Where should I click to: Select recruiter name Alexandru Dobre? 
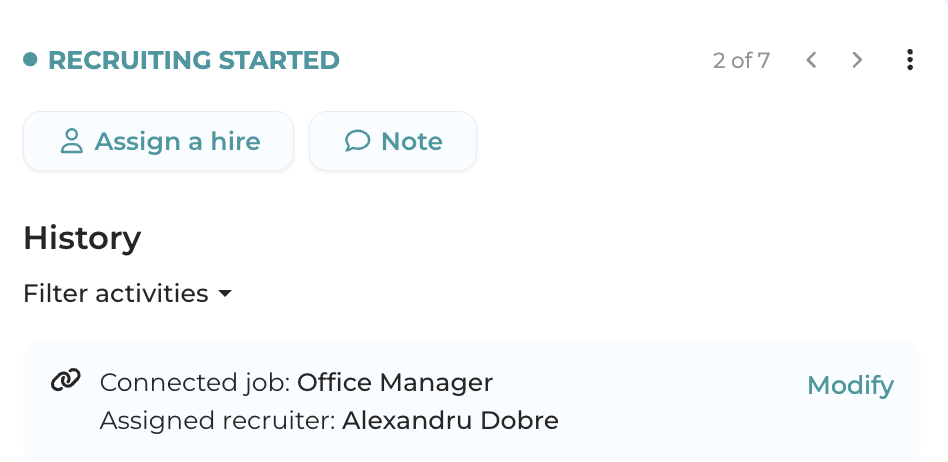(x=450, y=420)
